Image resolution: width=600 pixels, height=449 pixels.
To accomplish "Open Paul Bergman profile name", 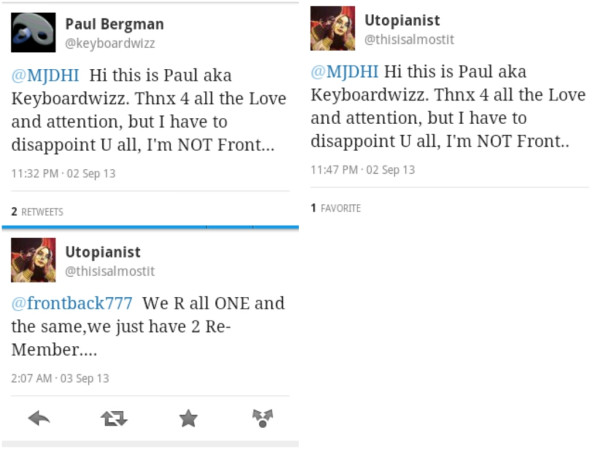I will (114, 24).
